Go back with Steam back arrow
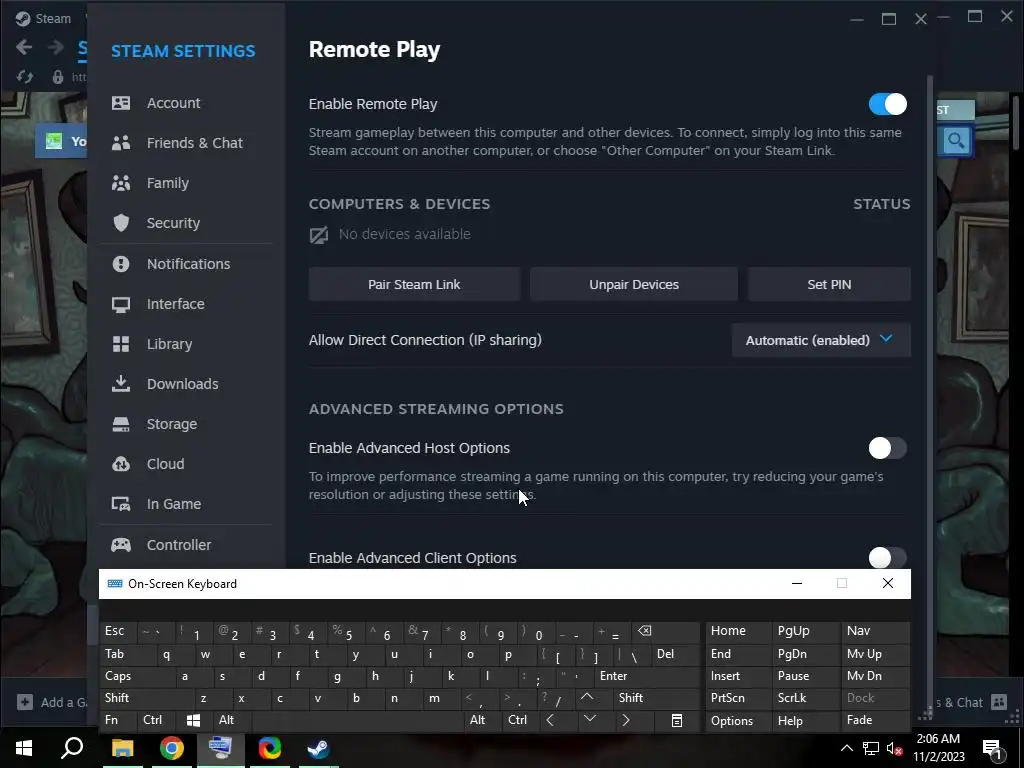Image resolution: width=1024 pixels, height=768 pixels. click(x=24, y=47)
